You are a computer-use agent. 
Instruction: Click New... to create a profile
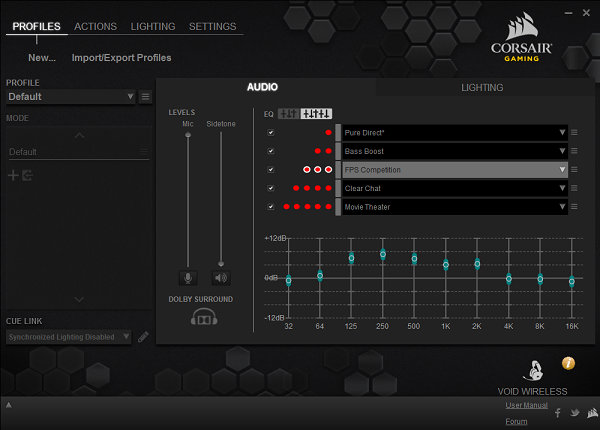coord(42,58)
